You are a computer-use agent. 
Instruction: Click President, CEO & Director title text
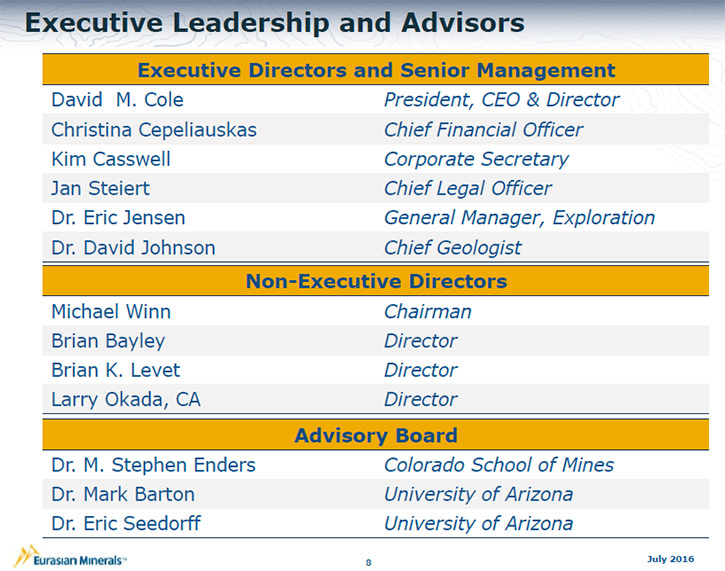pyautogui.click(x=502, y=100)
